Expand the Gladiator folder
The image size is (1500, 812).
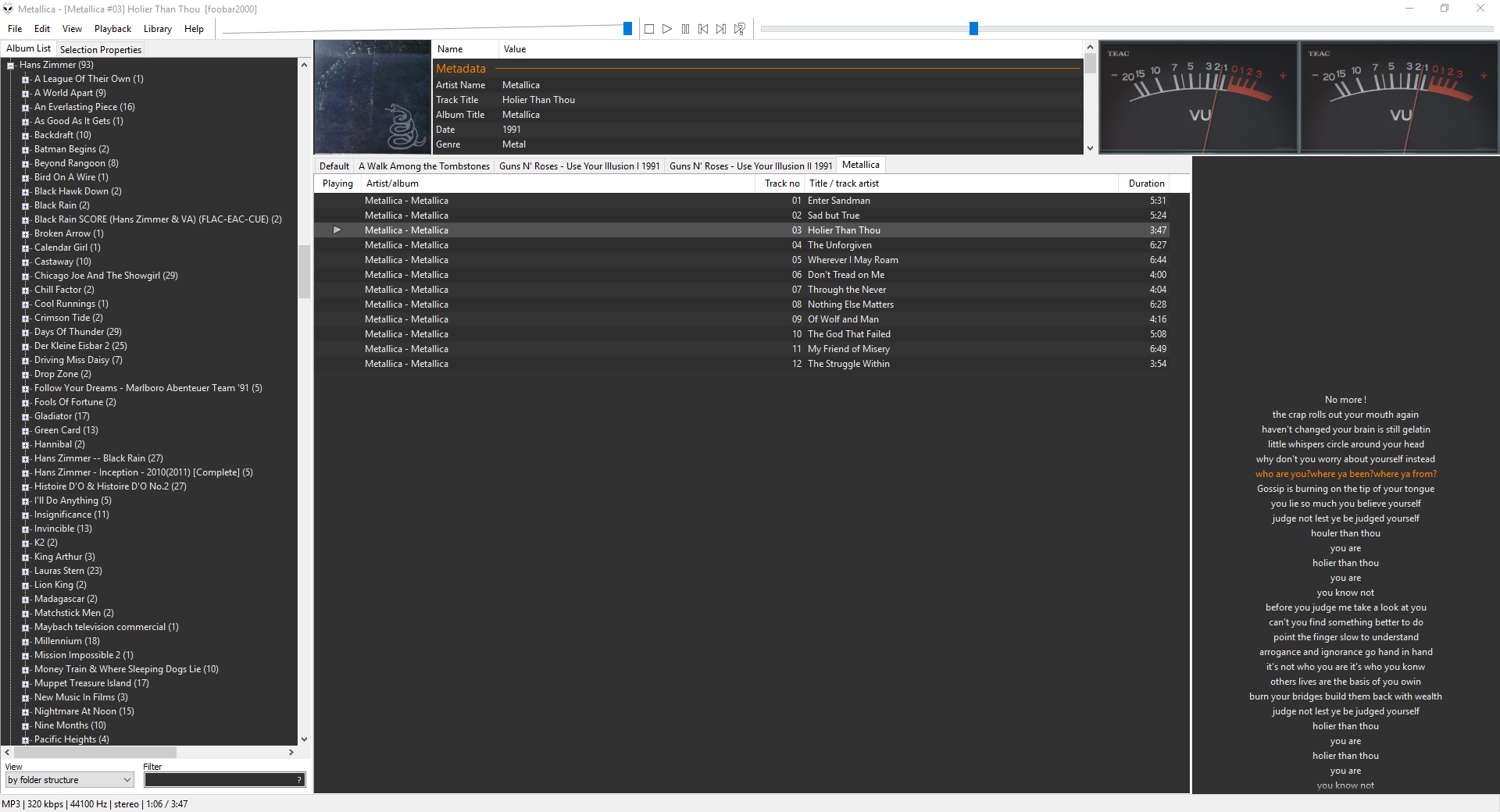click(x=25, y=417)
